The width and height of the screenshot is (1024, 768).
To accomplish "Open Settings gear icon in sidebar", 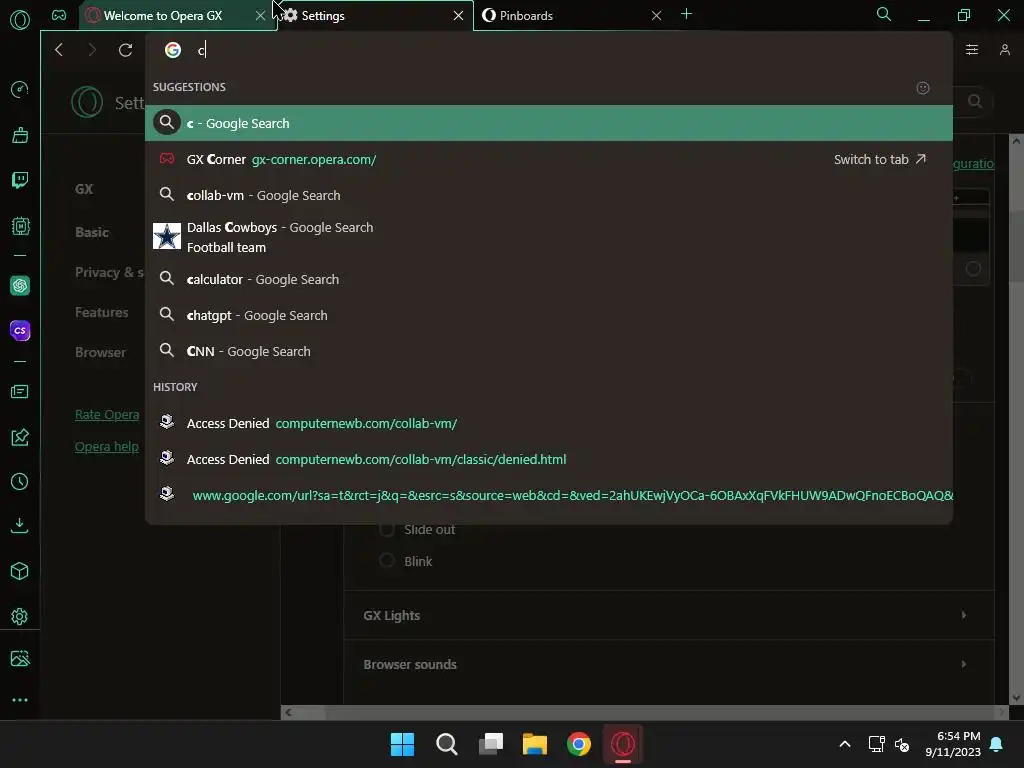I will tap(20, 616).
